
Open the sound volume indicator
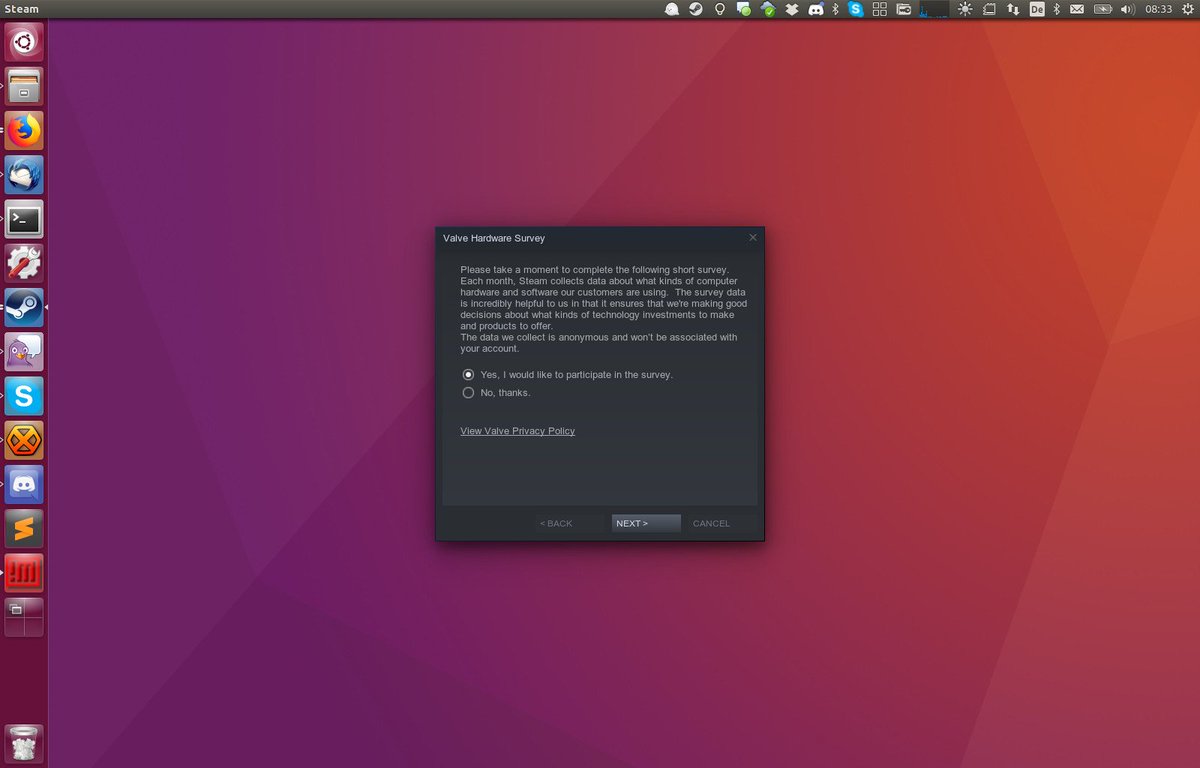(x=1128, y=9)
